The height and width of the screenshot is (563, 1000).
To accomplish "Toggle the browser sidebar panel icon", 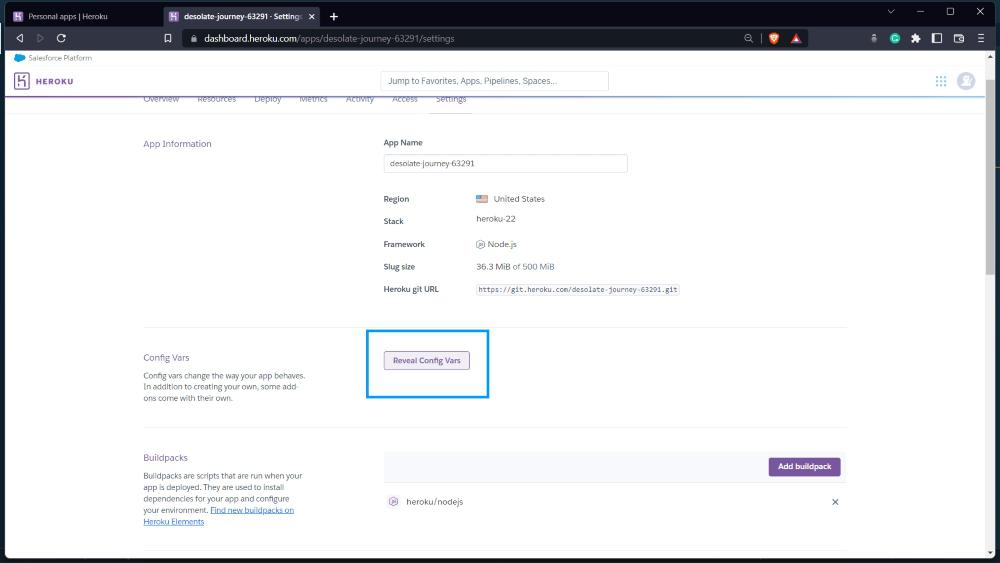I will tap(937, 38).
